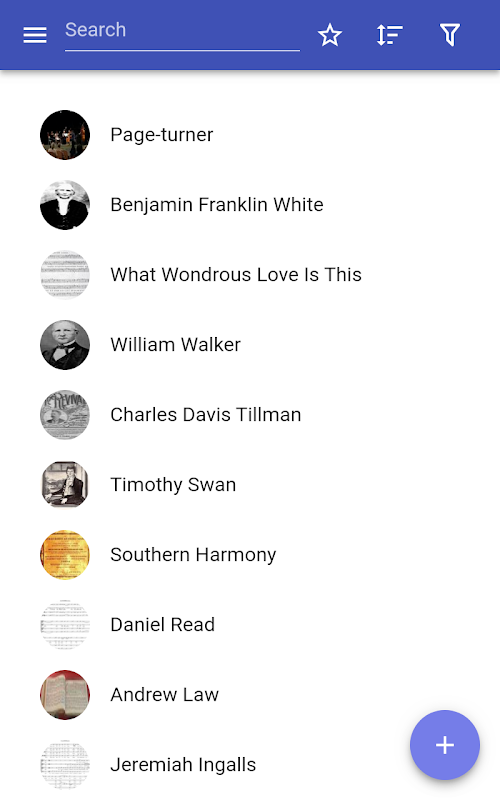Viewport: 500px width, 800px height.
Task: Select the William Walker entry
Action: coord(250,345)
